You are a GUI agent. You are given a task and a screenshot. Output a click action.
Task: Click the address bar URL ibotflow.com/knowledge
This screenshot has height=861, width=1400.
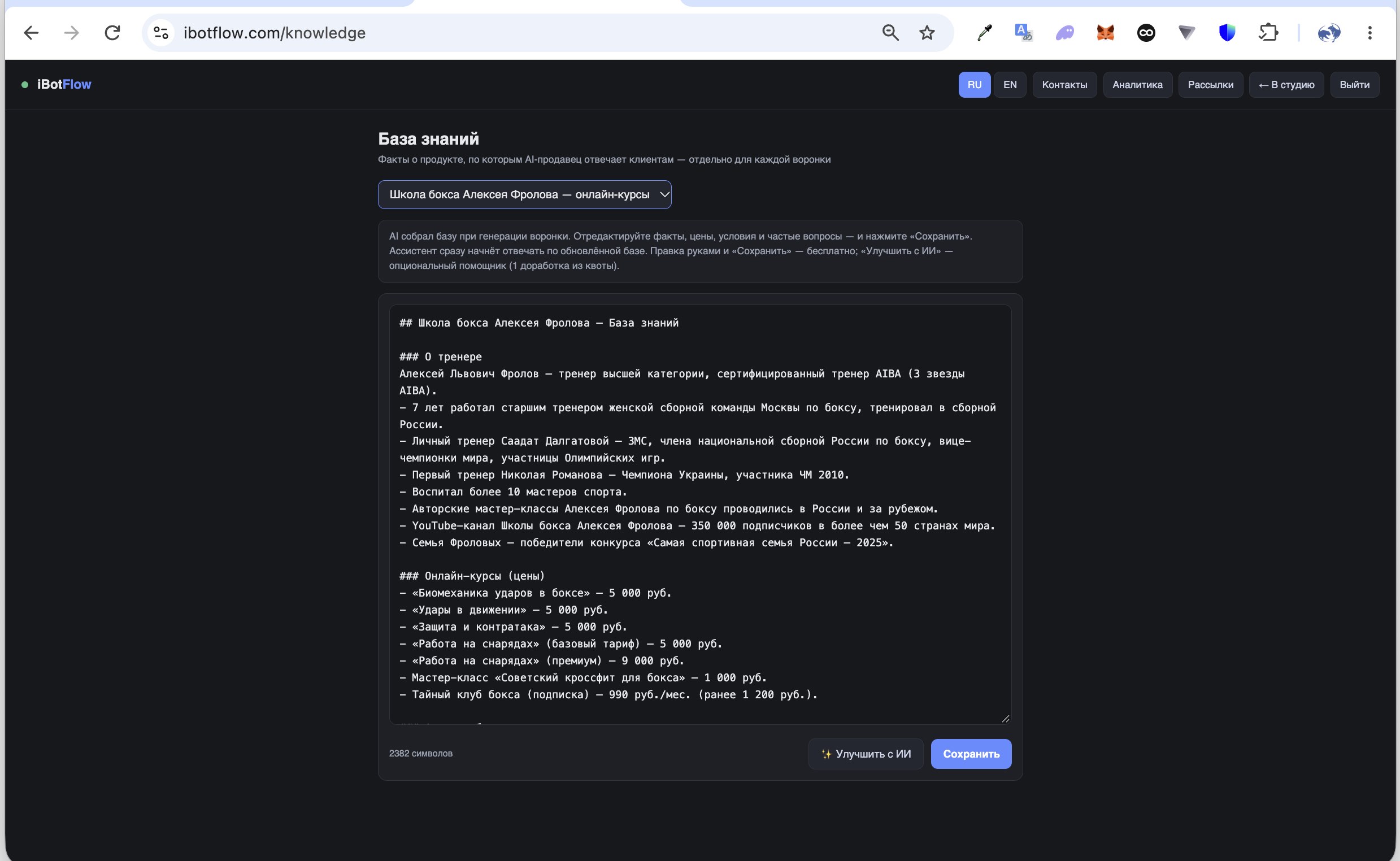275,33
